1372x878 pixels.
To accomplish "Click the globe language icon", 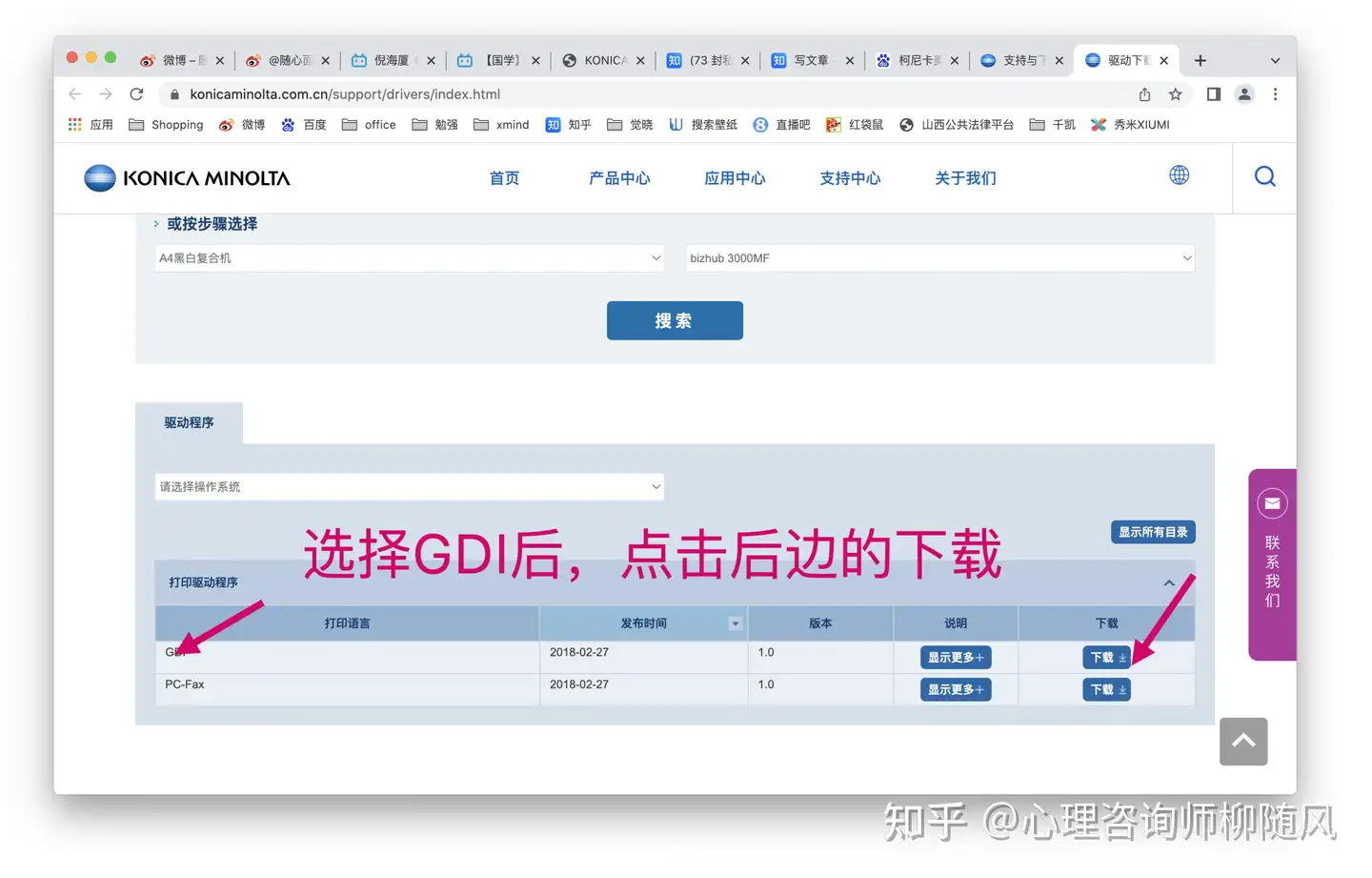I will (1180, 175).
